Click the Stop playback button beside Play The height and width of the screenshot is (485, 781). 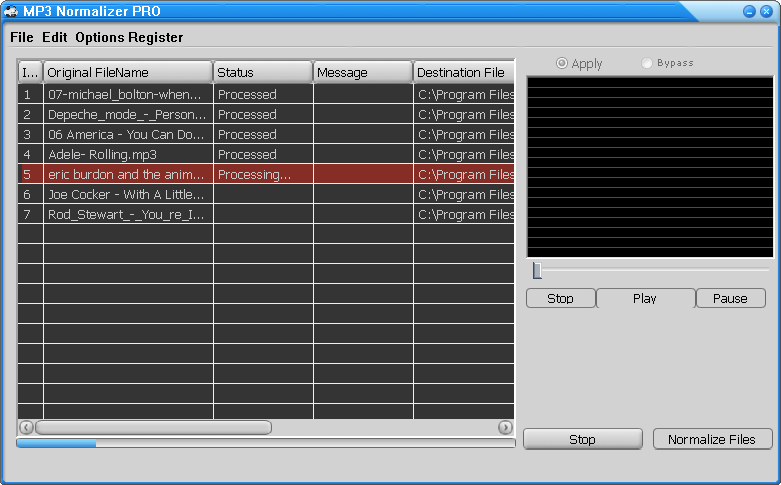click(560, 298)
